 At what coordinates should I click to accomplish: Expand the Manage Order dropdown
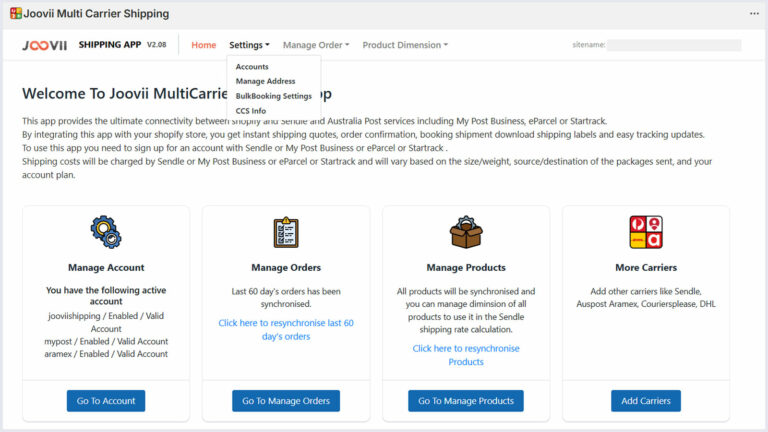[316, 45]
